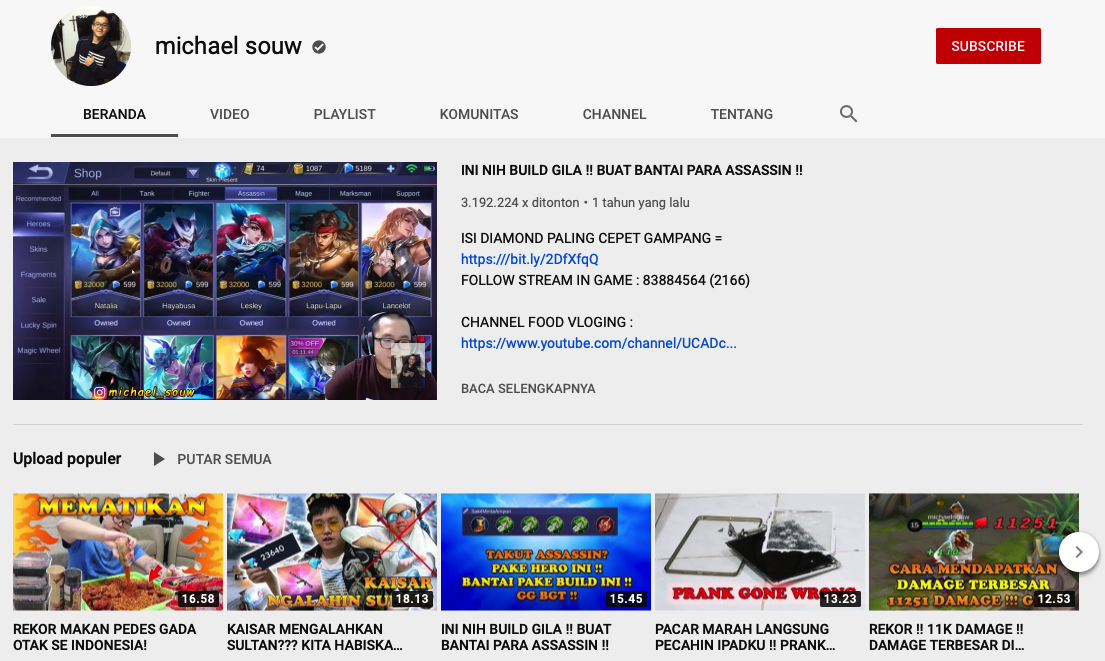This screenshot has height=661, width=1105.
Task: Click title PACAR MARAH LANGSUNG PECAHIN IPADKU
Action: point(745,637)
